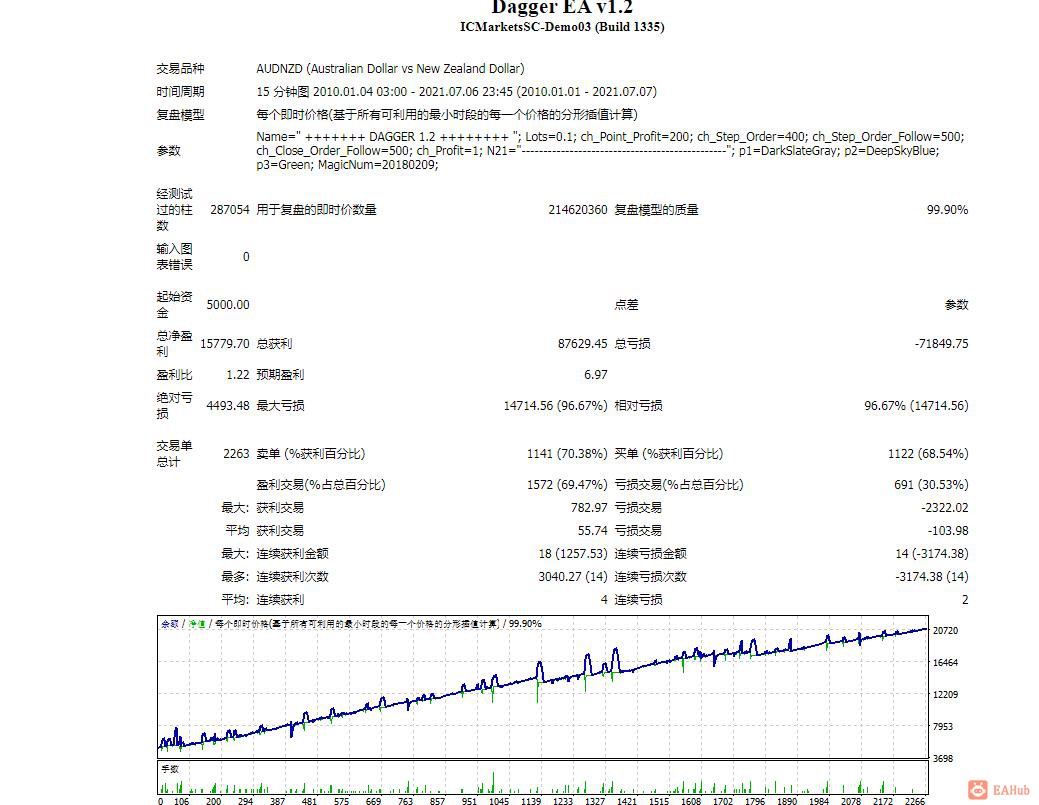Select the average loss trade value "-103.98"

(948, 531)
